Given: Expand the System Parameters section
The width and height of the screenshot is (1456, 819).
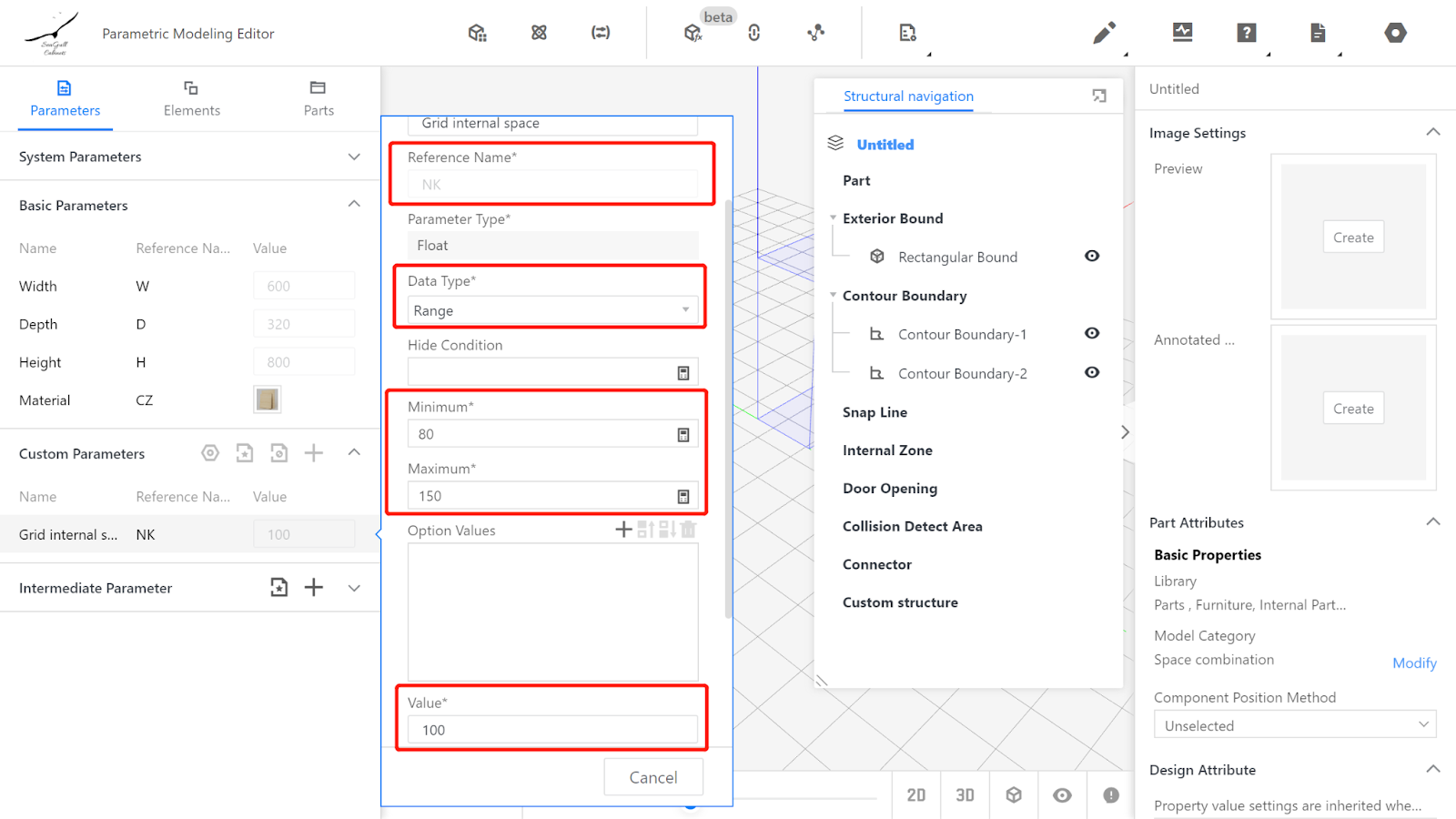Looking at the screenshot, I should pyautogui.click(x=354, y=157).
